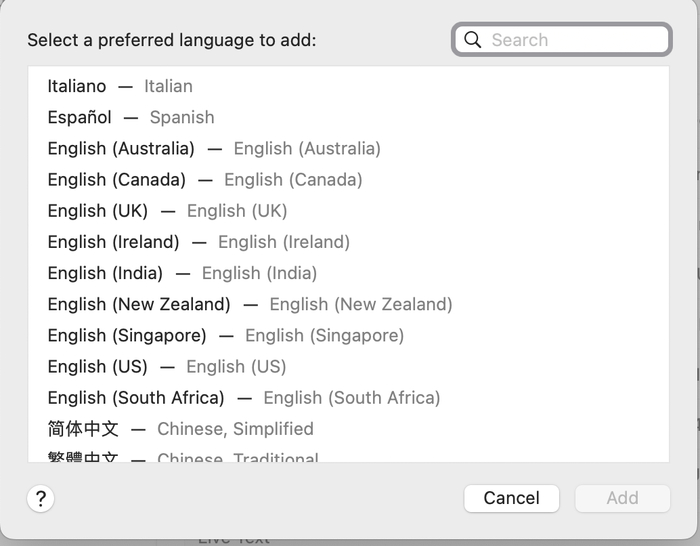Select English (South Africa) option
The image size is (700, 546).
tap(136, 397)
